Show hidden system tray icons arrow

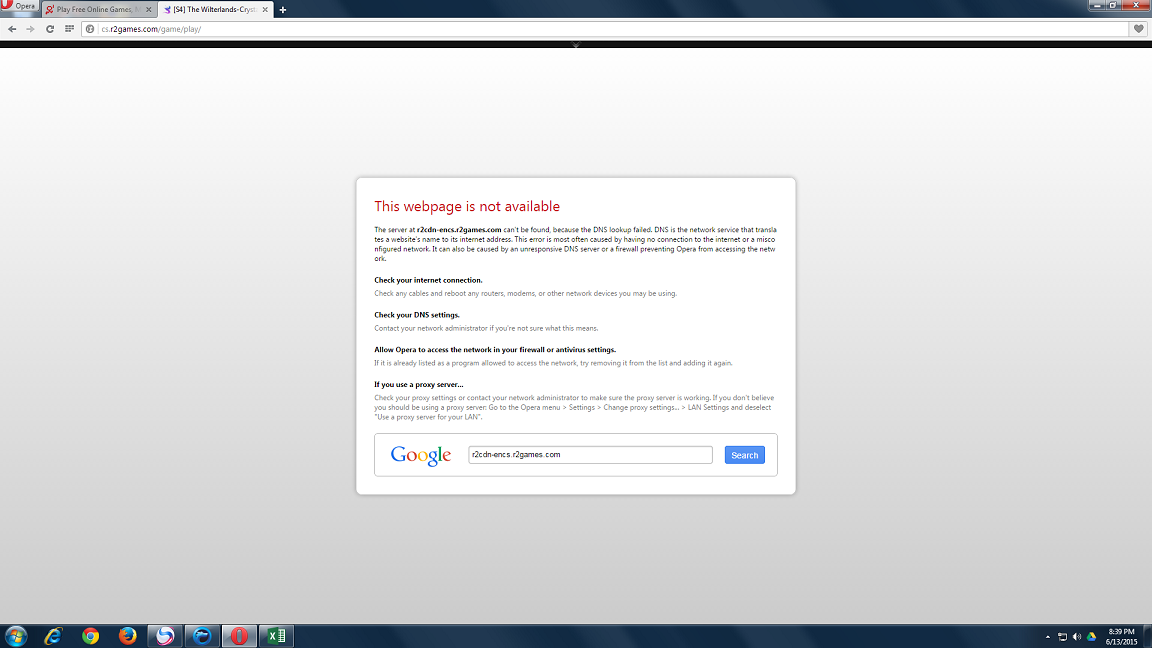pos(1047,636)
